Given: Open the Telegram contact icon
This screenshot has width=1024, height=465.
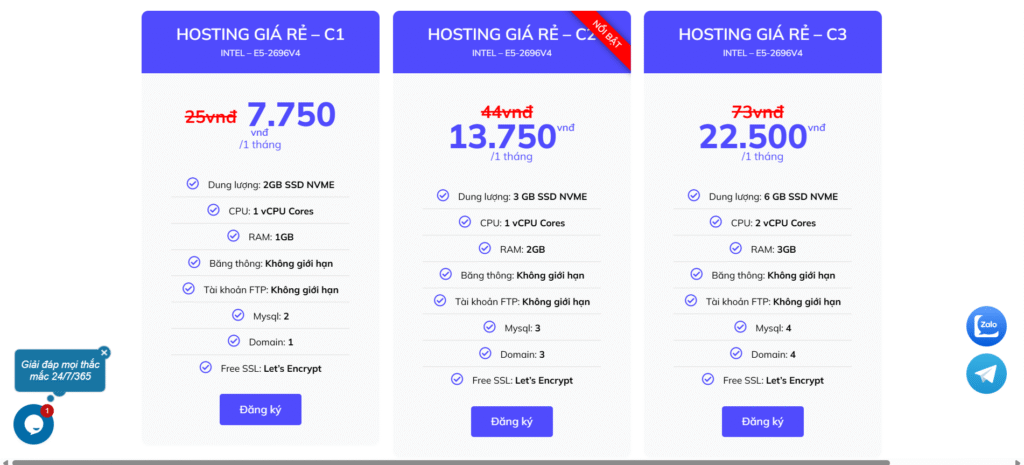Looking at the screenshot, I should 986,373.
